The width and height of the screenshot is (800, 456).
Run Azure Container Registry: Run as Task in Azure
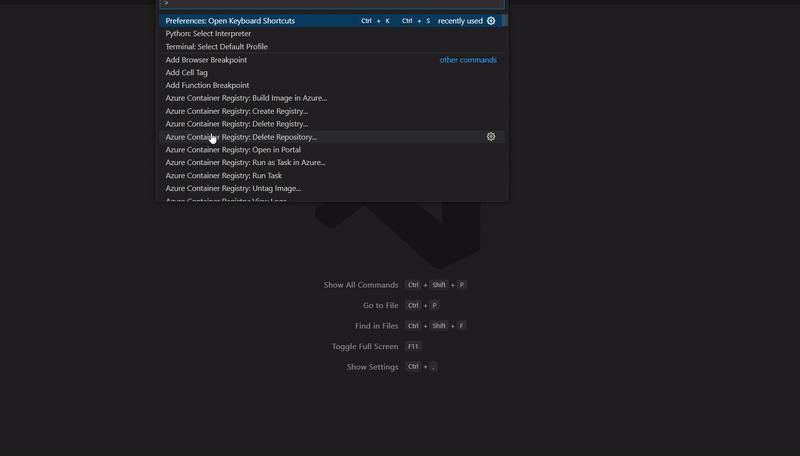[x=332, y=162]
